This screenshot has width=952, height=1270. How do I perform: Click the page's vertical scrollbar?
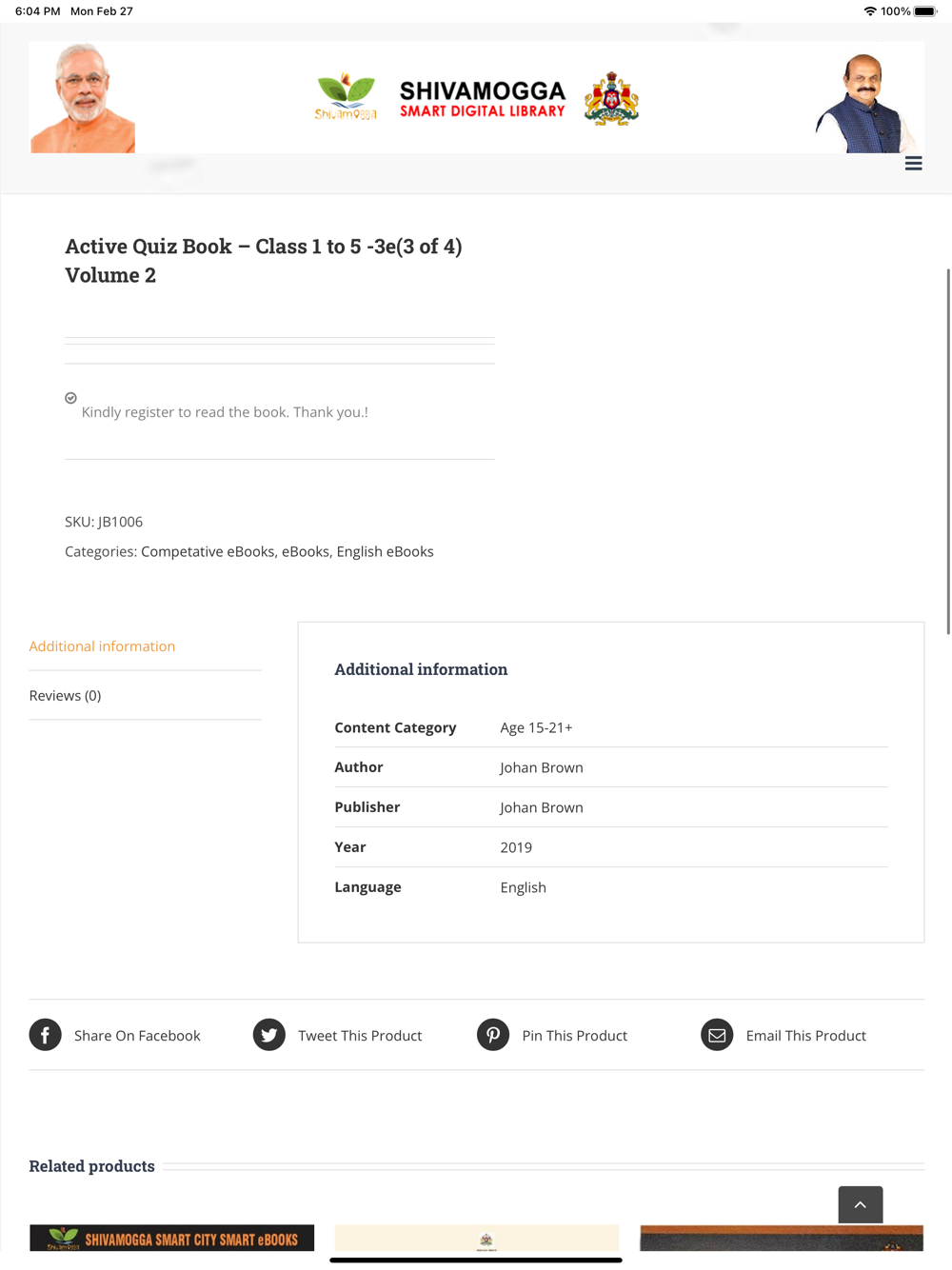tap(947, 451)
